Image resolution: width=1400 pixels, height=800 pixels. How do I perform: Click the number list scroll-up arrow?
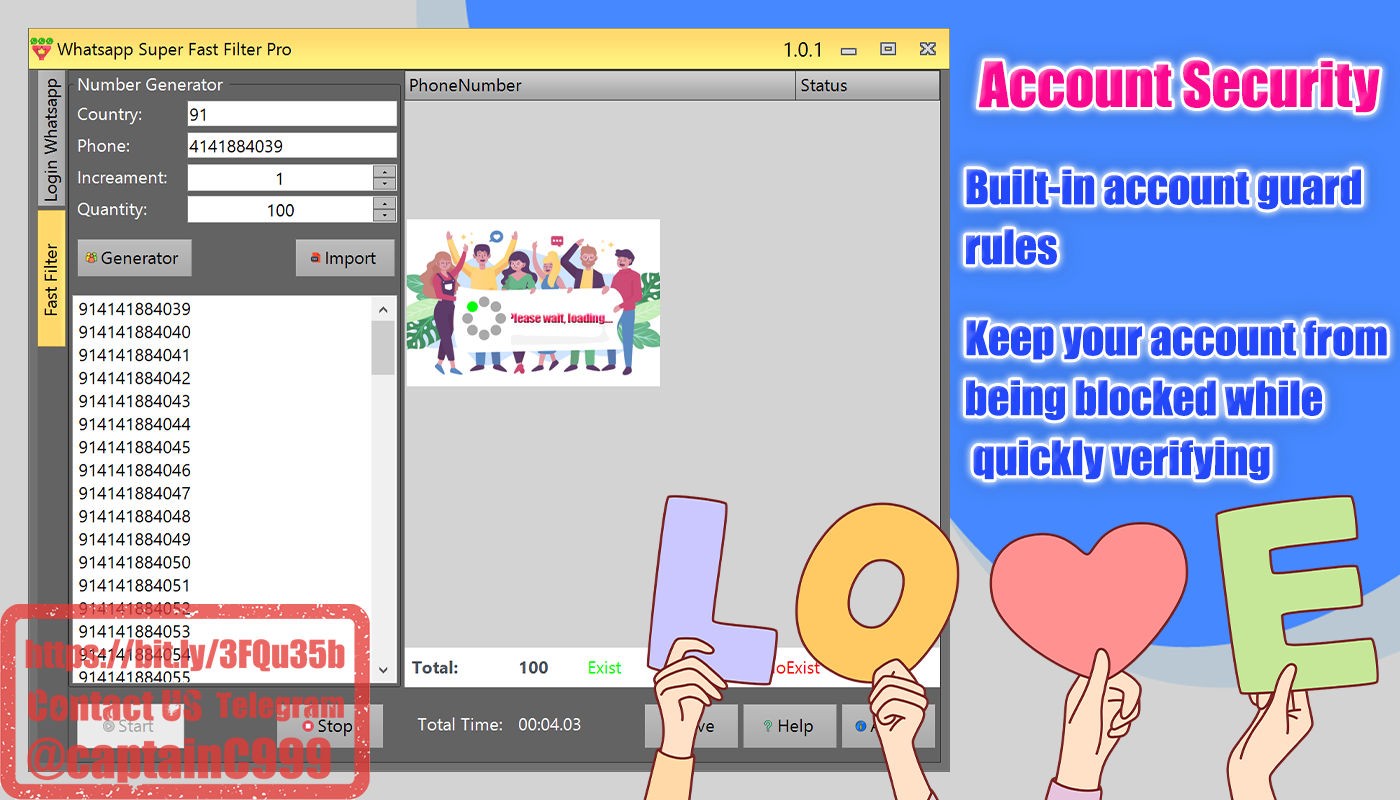pos(383,309)
